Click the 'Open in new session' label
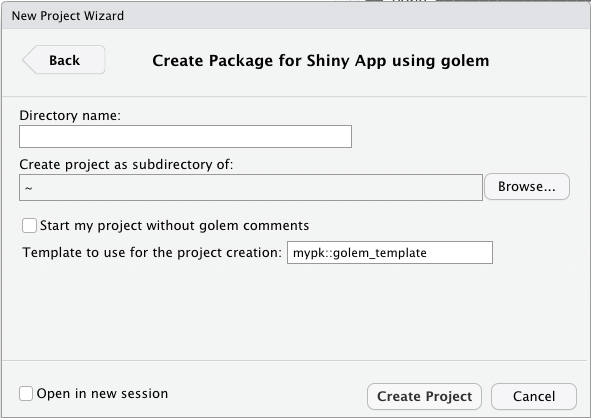591x418 pixels. click(x=102, y=394)
